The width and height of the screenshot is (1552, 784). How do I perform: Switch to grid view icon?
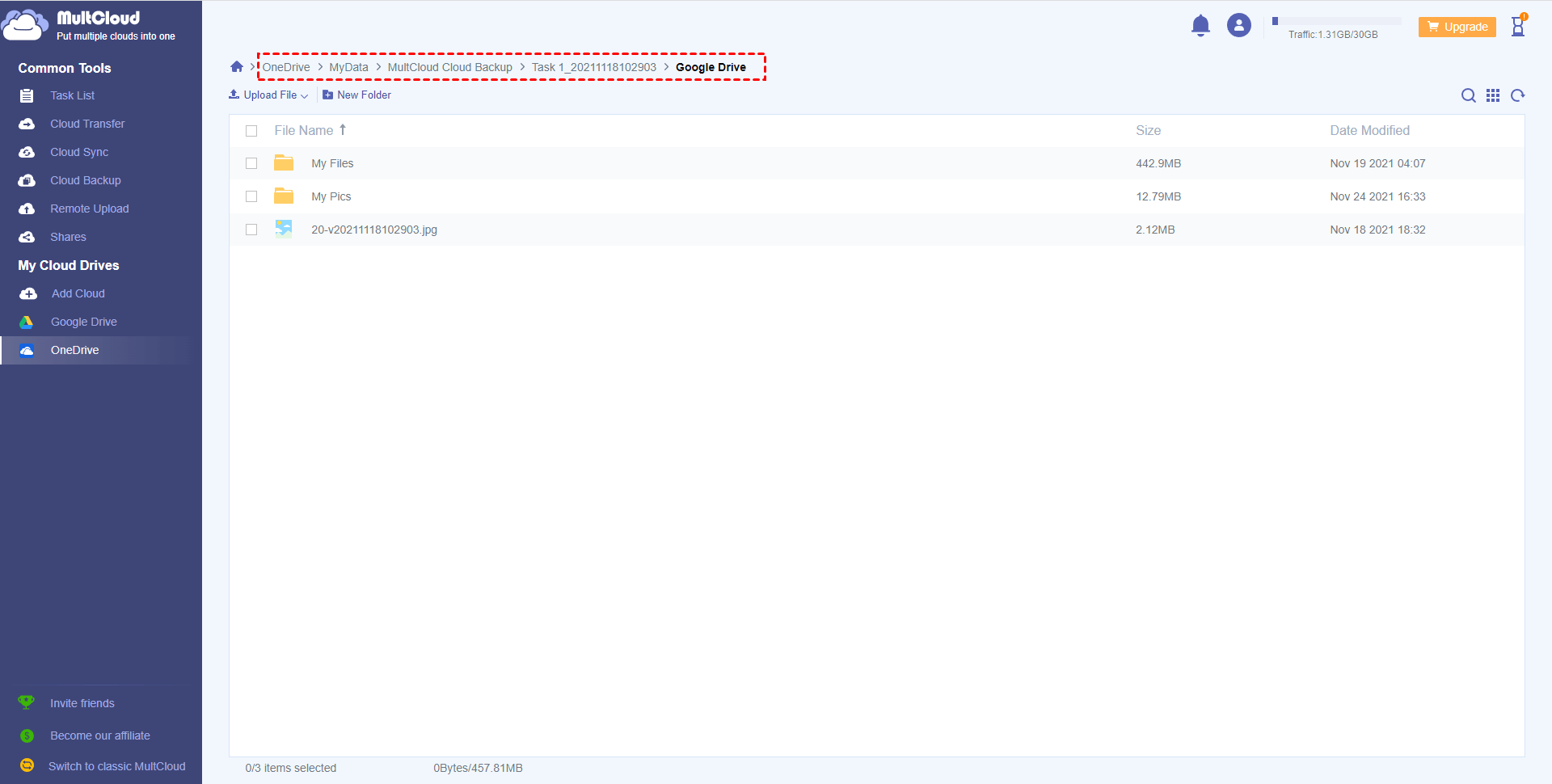pyautogui.click(x=1493, y=95)
